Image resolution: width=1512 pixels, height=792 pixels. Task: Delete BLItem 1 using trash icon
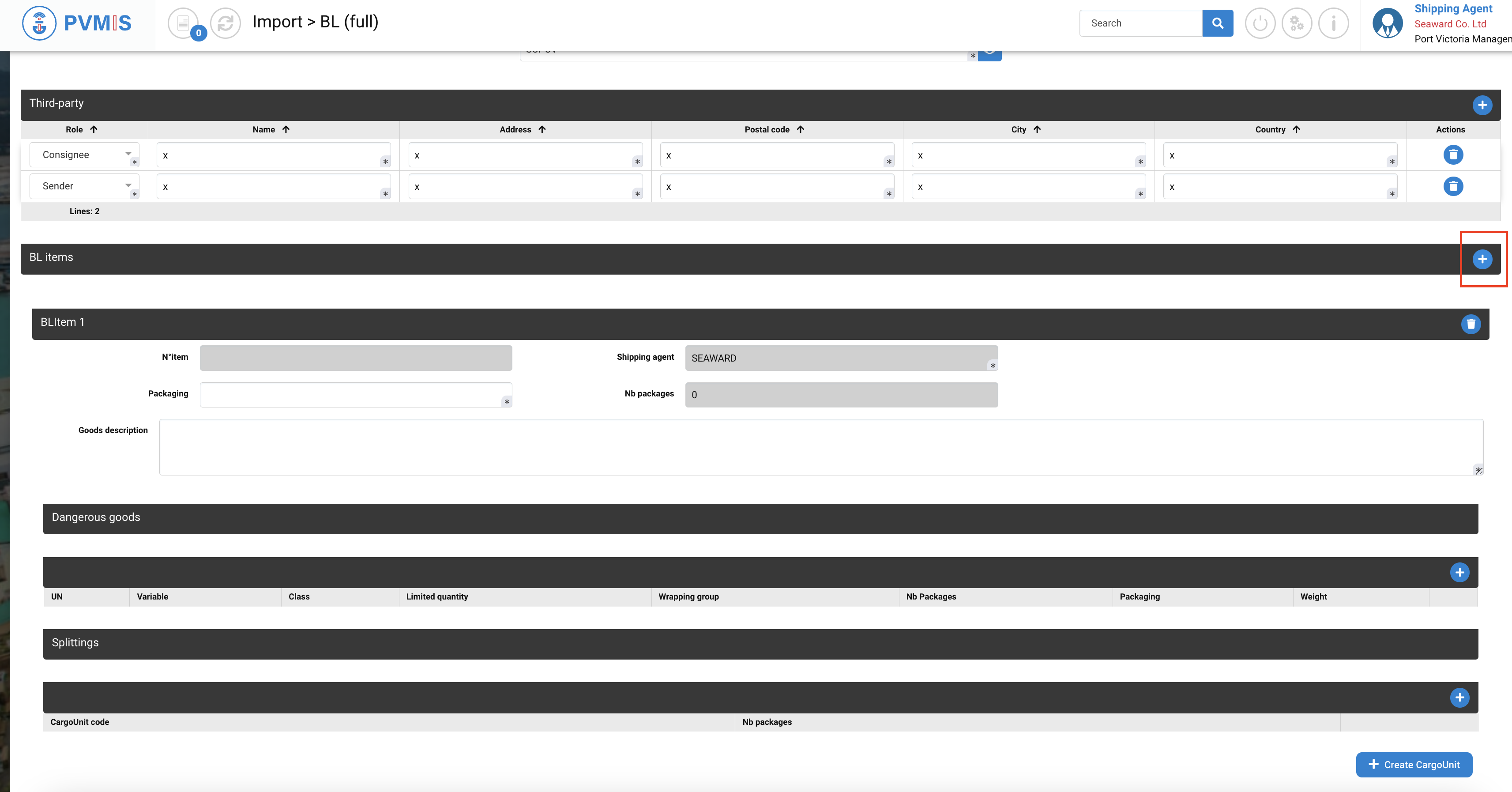point(1471,324)
